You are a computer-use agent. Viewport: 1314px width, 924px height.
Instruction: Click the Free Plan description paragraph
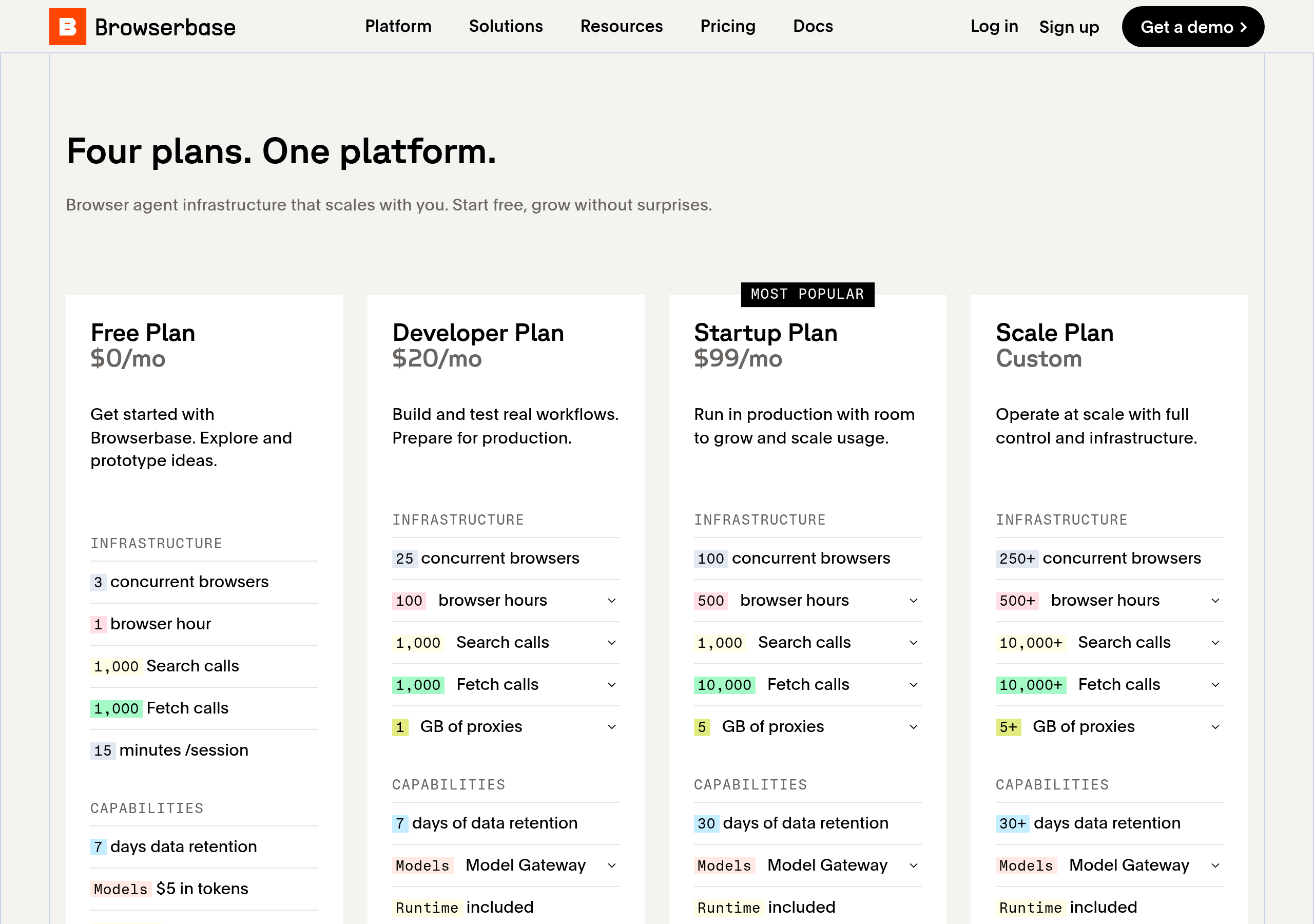click(191, 437)
